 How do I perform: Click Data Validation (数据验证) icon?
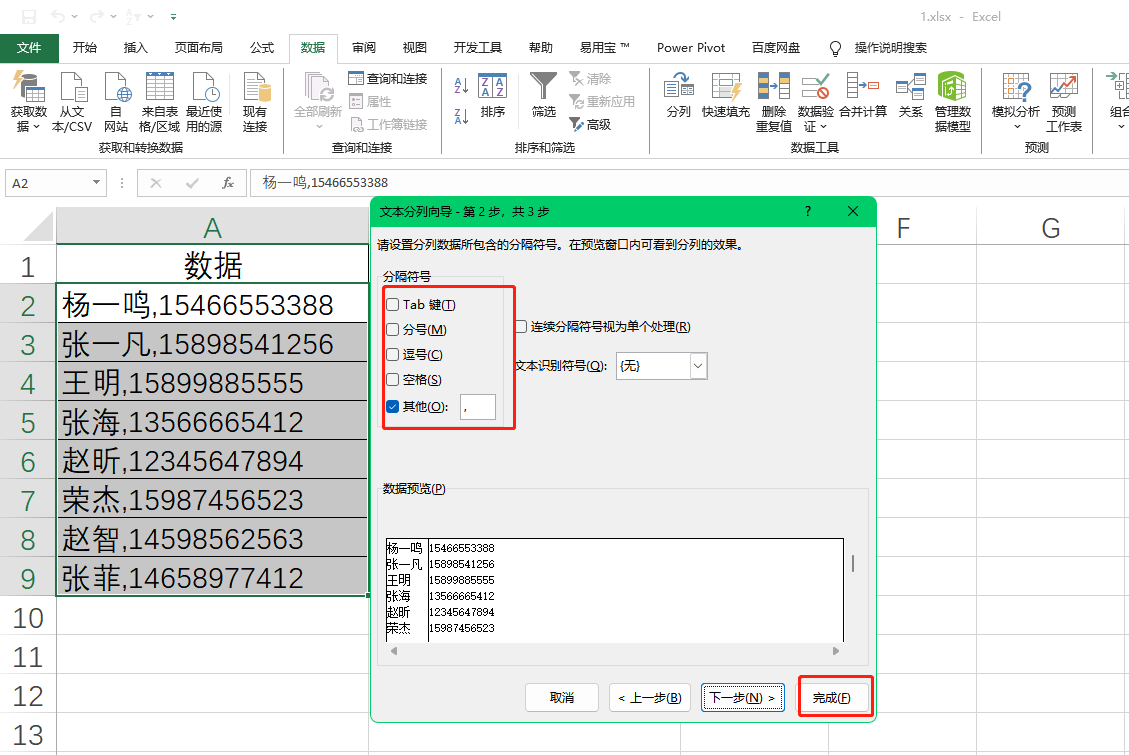coord(815,88)
